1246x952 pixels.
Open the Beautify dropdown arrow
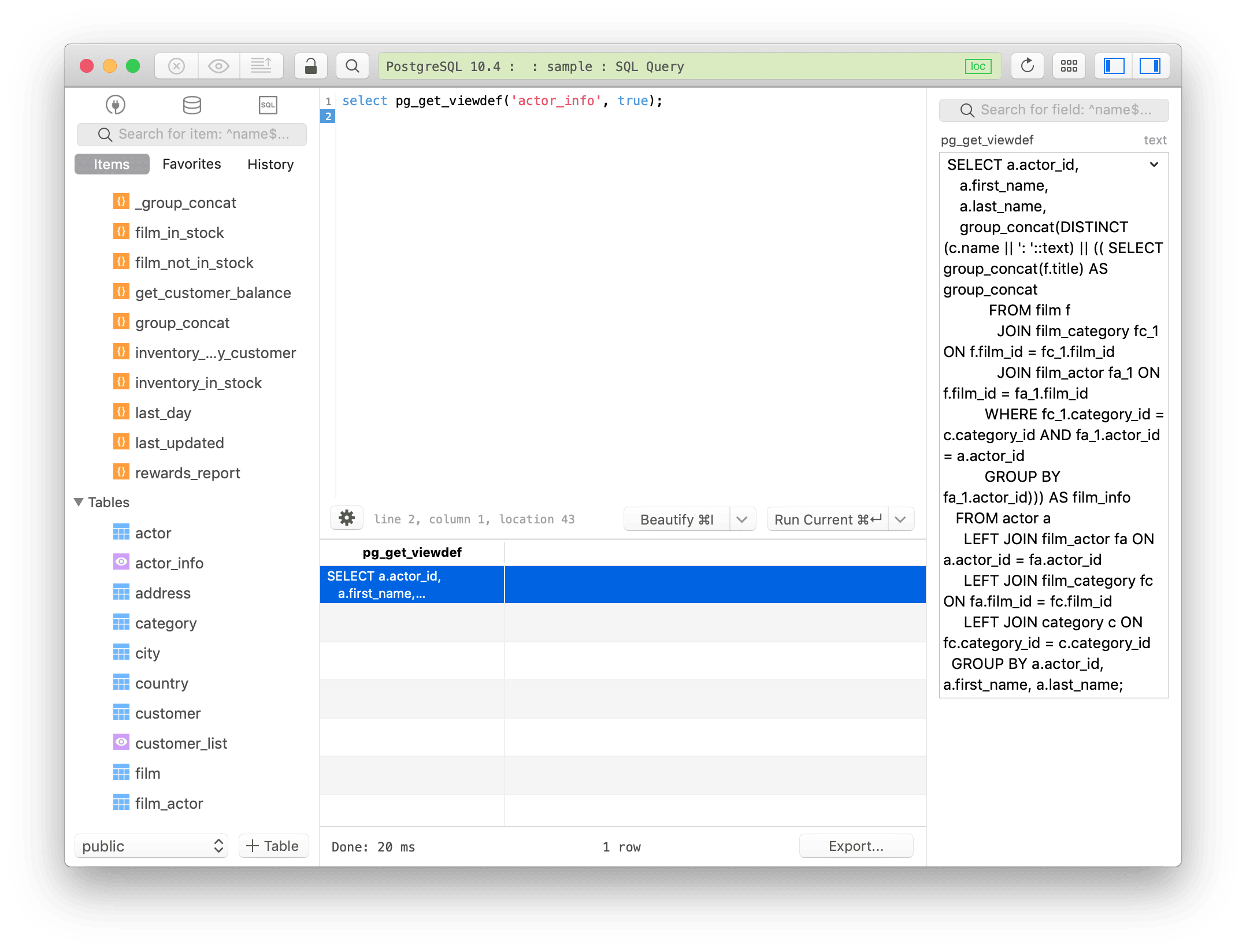click(x=743, y=519)
